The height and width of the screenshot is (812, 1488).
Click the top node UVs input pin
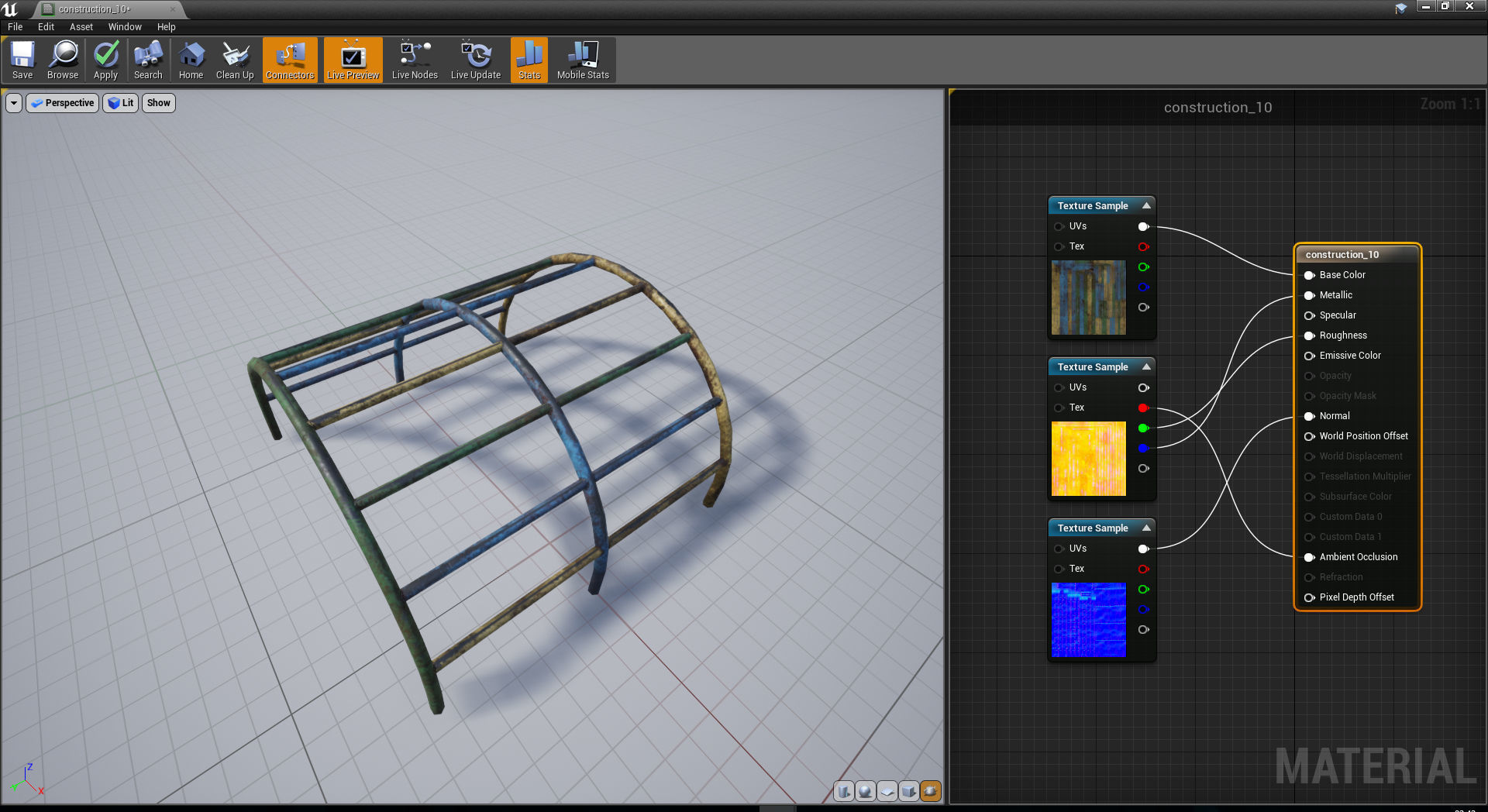[1059, 226]
